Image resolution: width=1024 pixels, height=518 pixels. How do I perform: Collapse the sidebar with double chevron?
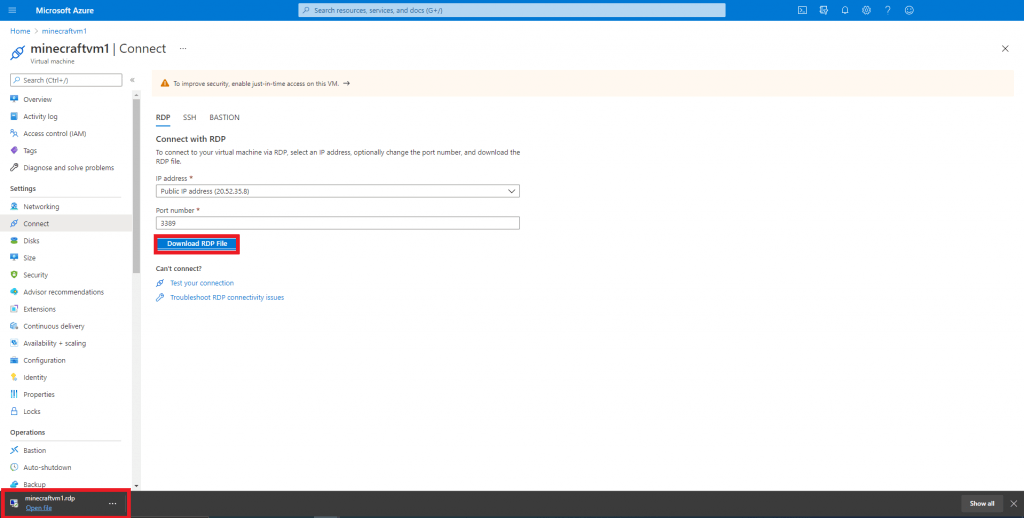132,80
